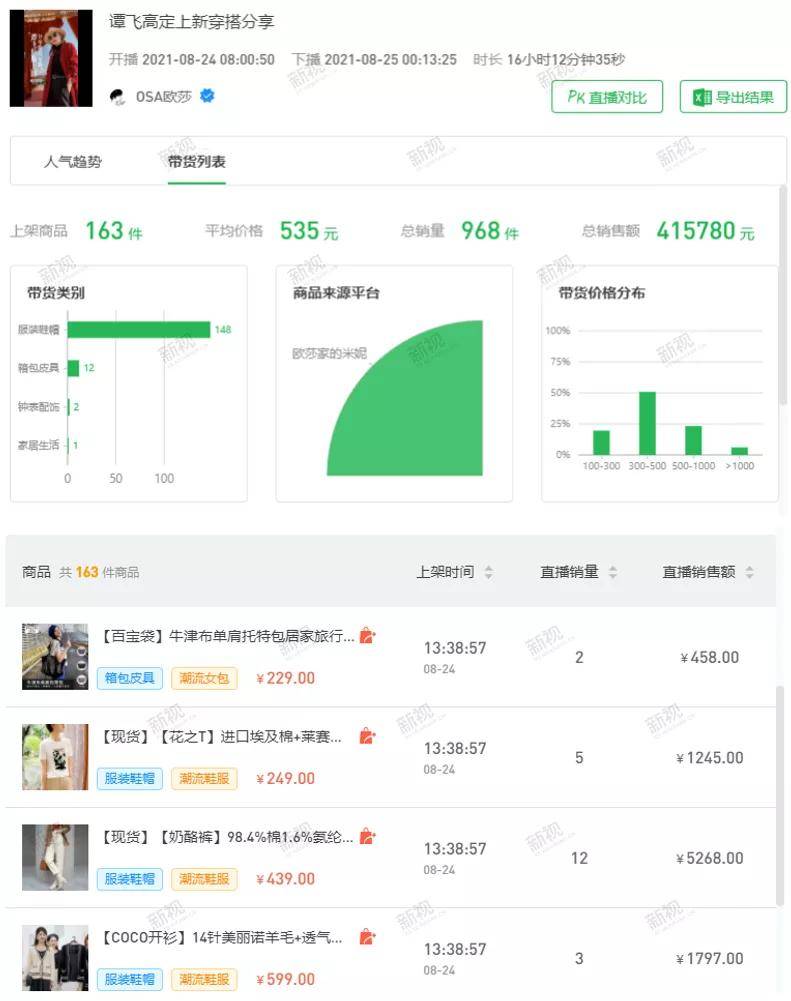Sort products by 直播销量 column arrows
Image resolution: width=791 pixels, height=1001 pixels.
pyautogui.click(x=613, y=572)
